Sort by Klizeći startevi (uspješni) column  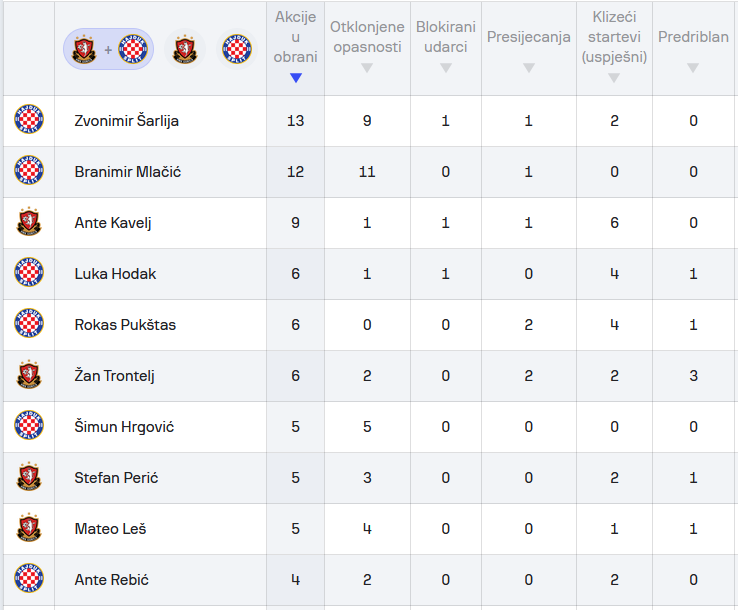614,48
